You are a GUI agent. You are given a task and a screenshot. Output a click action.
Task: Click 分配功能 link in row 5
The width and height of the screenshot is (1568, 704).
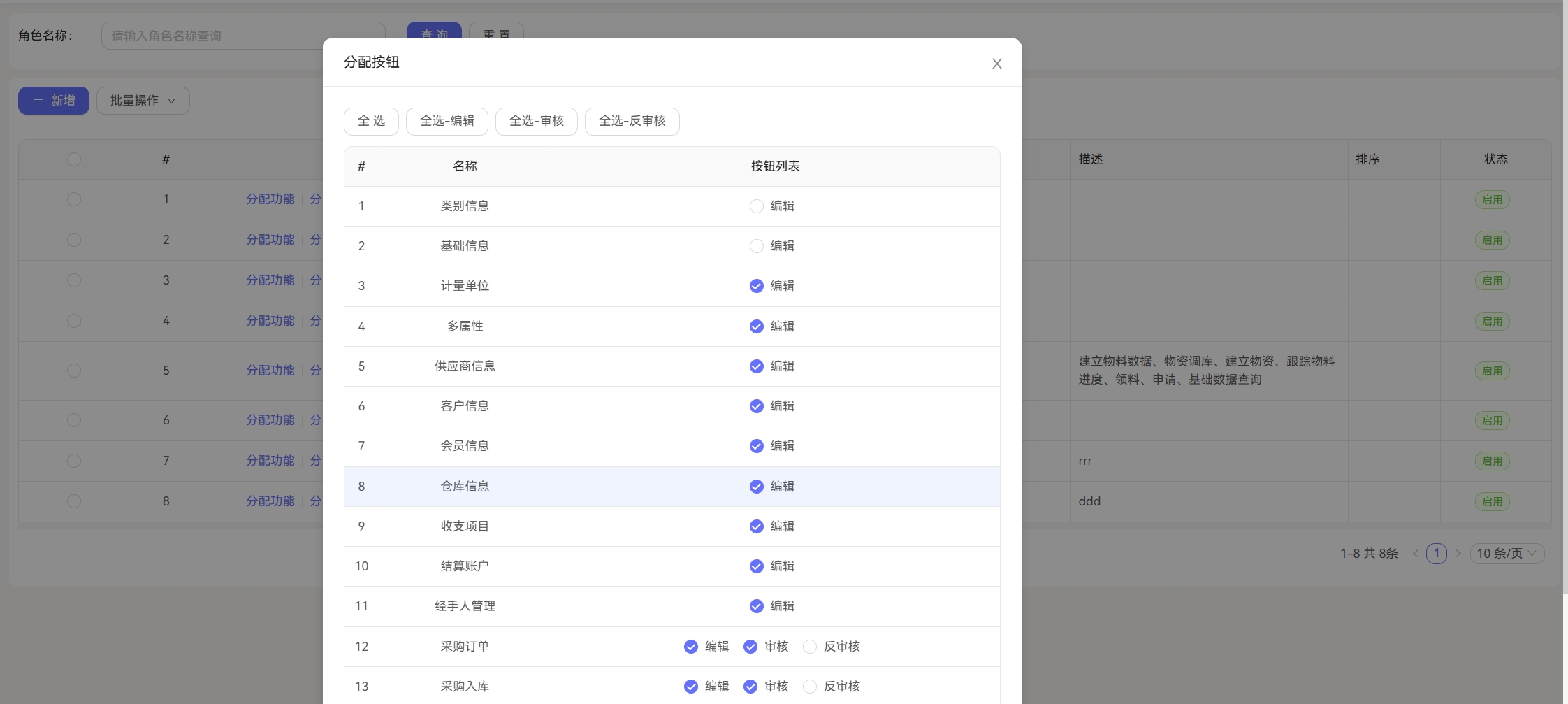[x=270, y=371]
